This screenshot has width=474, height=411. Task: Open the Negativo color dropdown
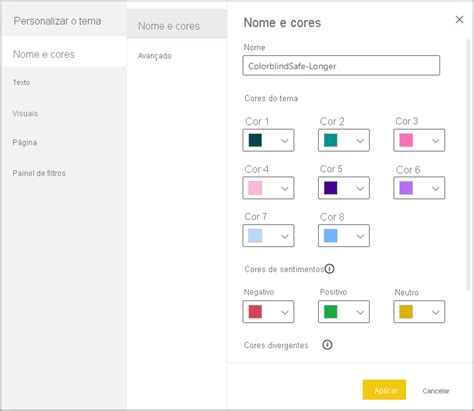[268, 312]
